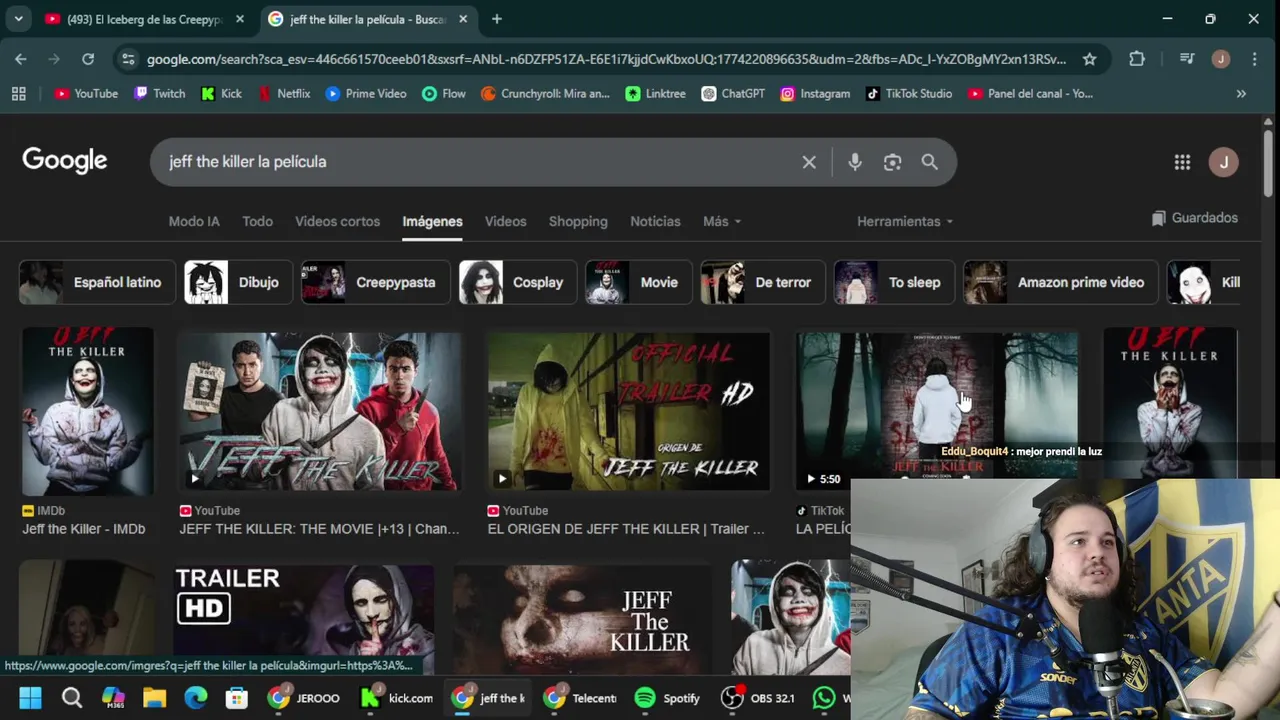Viewport: 1280px width, 720px height.
Task: Filter by Cosplay chip
Action: pos(517,282)
